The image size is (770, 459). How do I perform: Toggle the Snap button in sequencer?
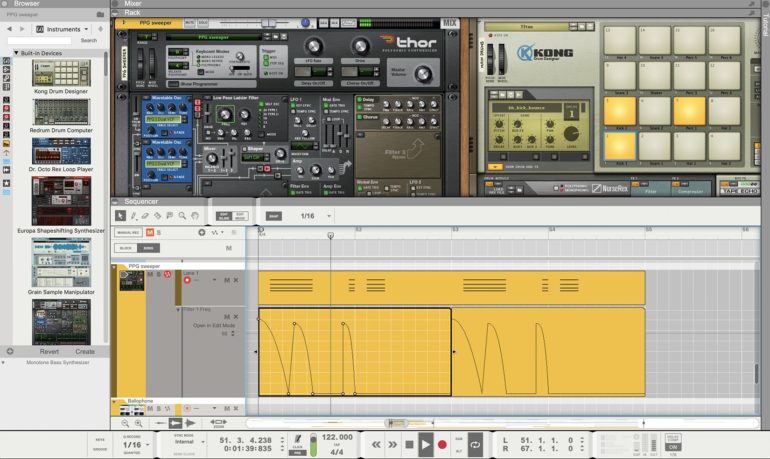tap(274, 215)
